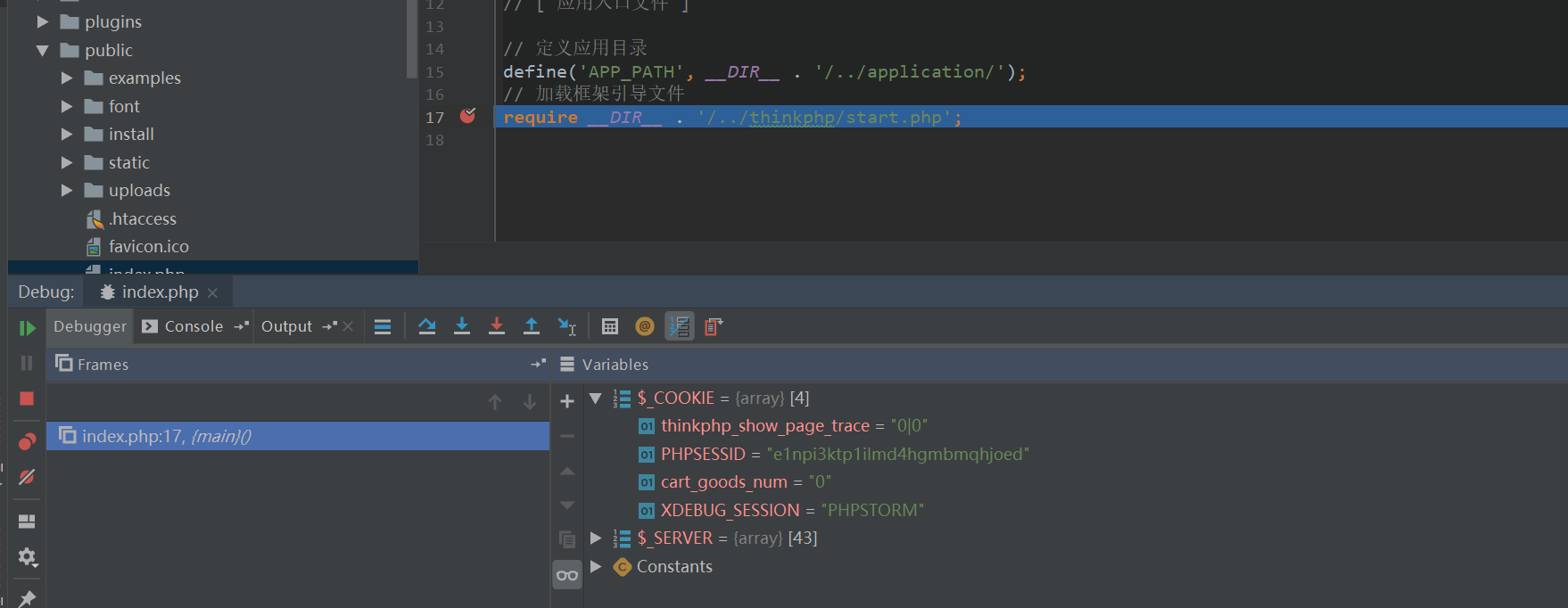Move watch up arrow in Variables

(x=567, y=471)
